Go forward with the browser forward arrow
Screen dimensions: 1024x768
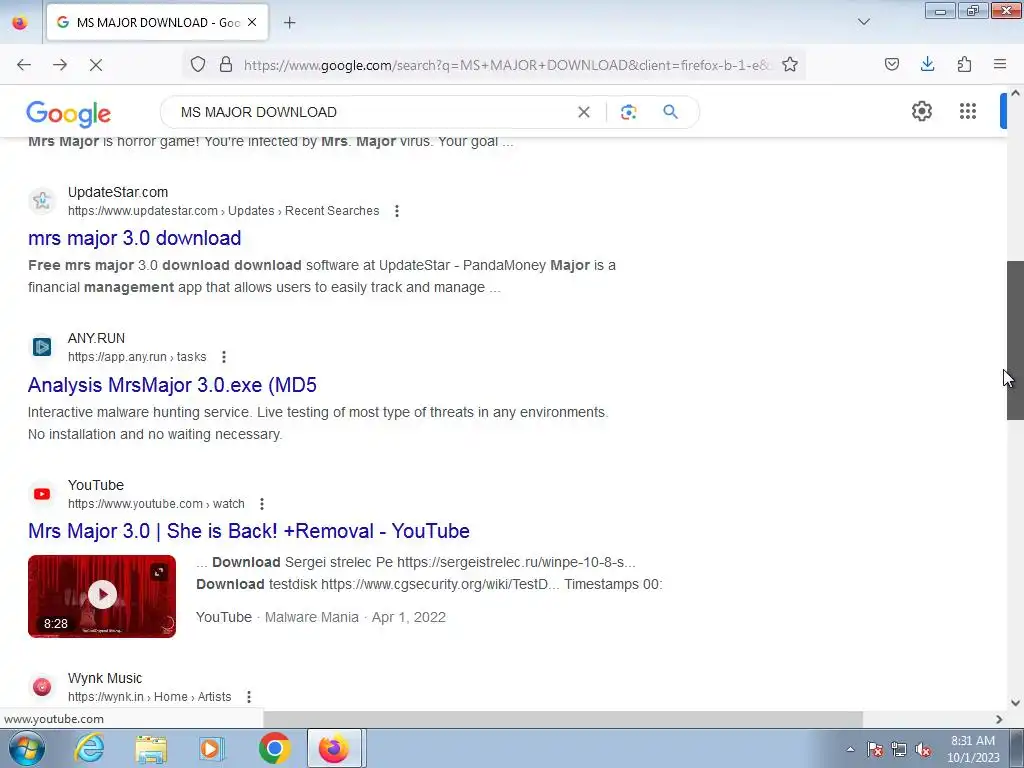click(x=60, y=65)
